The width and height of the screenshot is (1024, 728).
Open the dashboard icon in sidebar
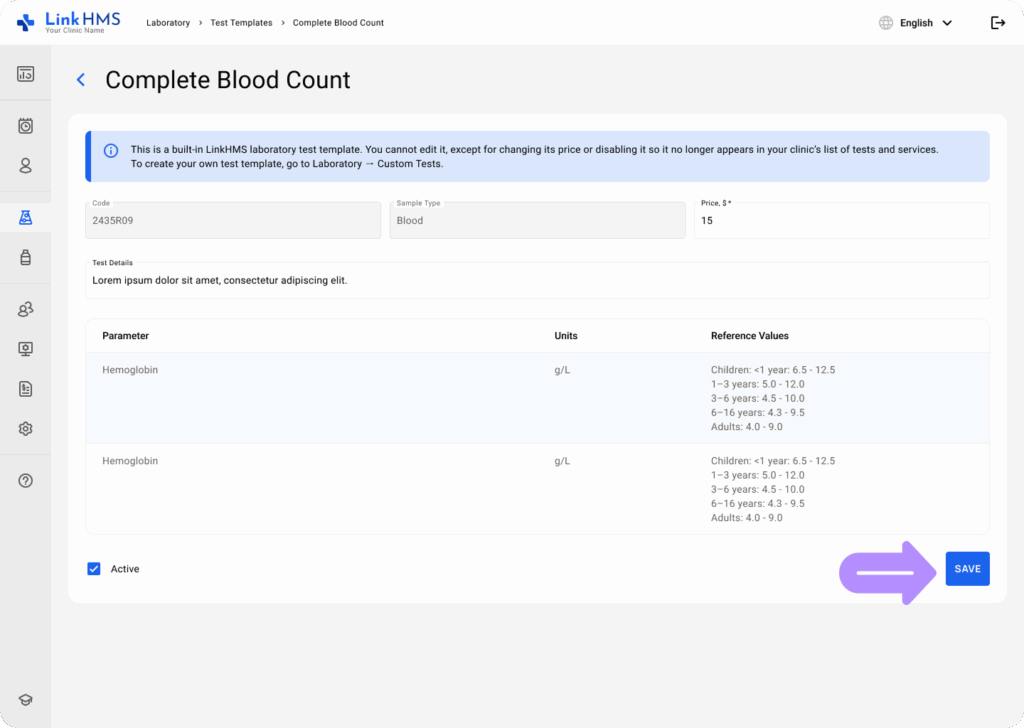click(x=25, y=74)
